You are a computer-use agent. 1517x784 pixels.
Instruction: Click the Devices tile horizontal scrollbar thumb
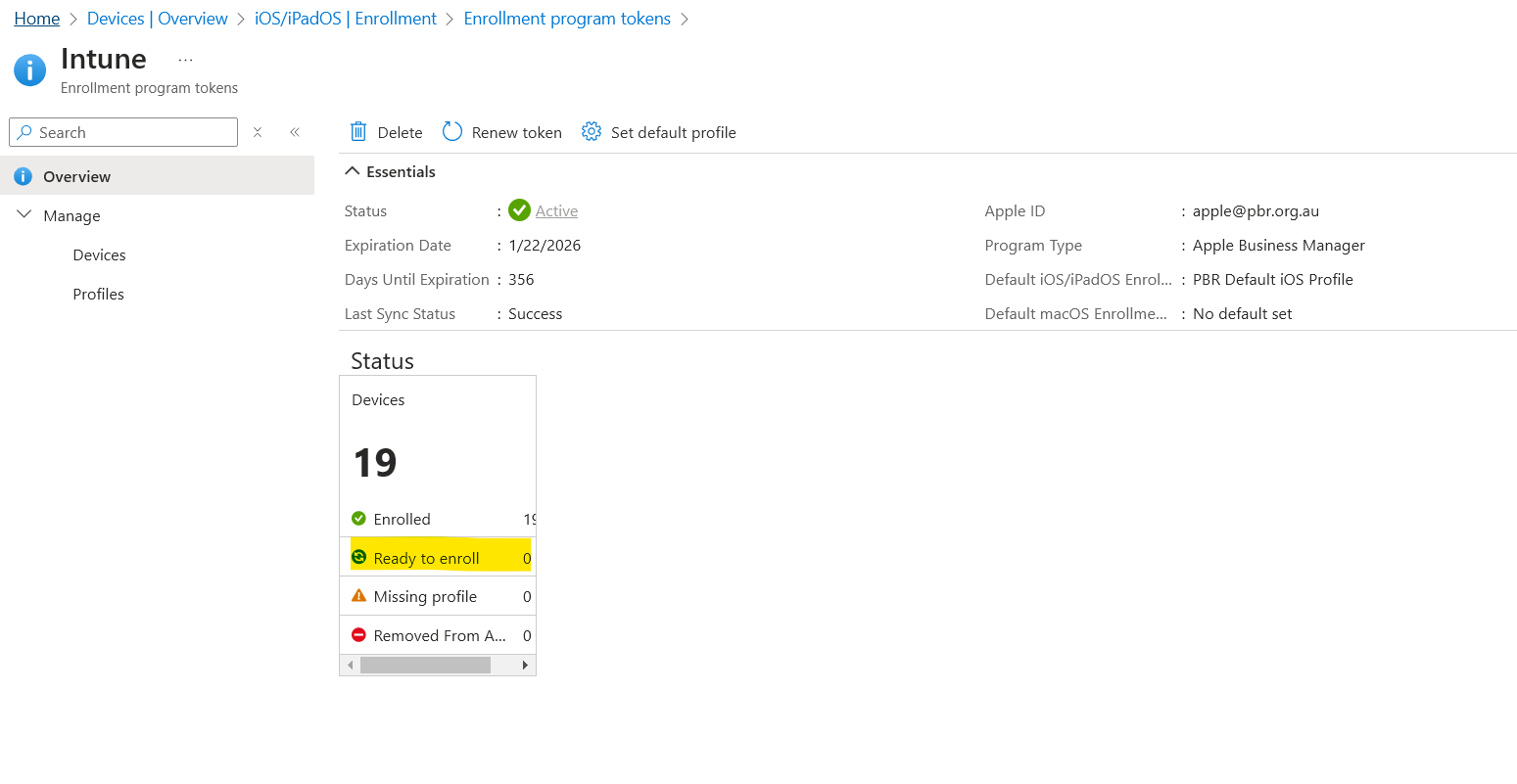[425, 665]
